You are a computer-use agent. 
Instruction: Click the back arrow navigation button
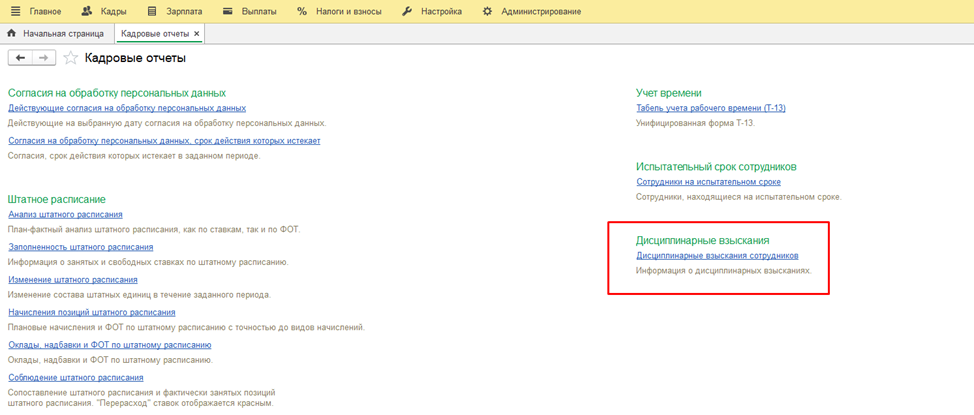click(x=20, y=58)
